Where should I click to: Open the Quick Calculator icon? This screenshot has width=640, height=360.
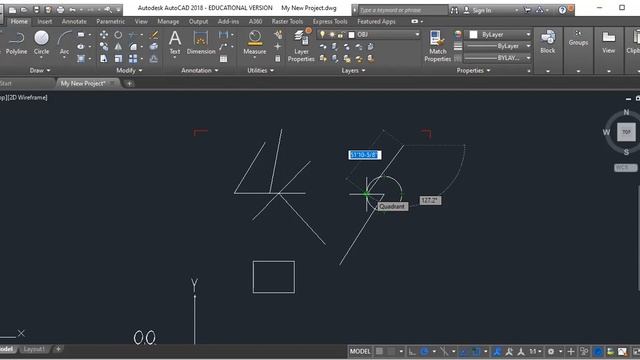point(278,59)
